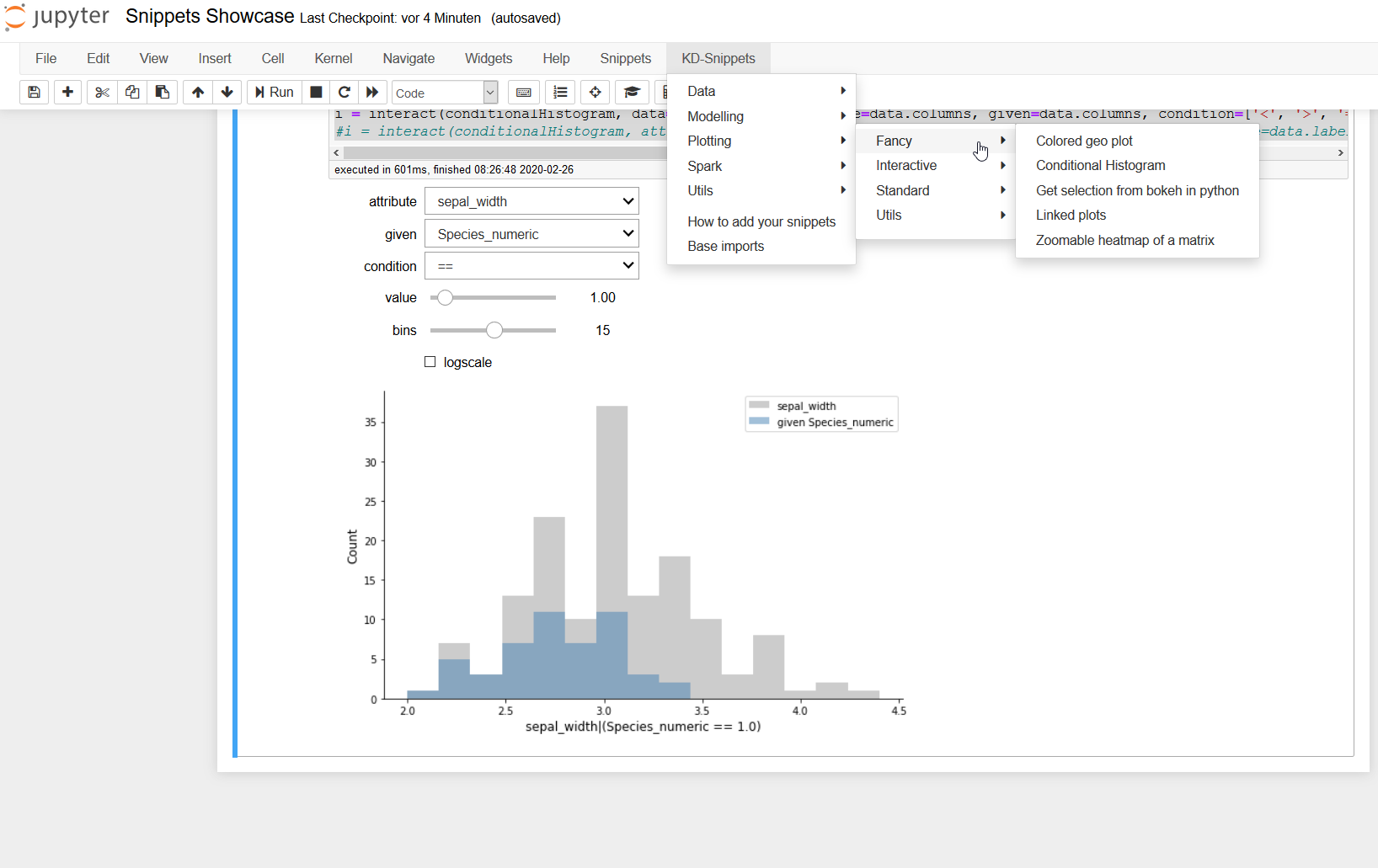
Task: Click the Jupyter logo
Action: (x=56, y=17)
